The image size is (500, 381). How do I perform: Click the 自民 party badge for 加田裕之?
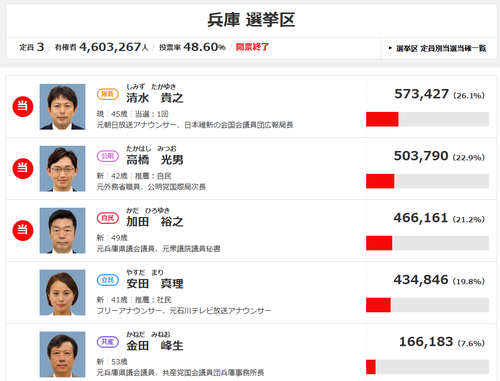(108, 218)
